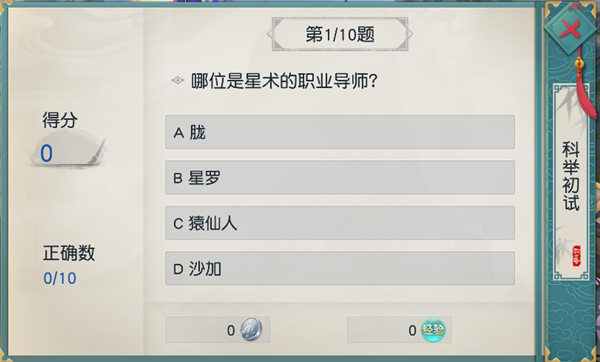Screen dimensions: 600x362
Task: Select answer D 沙加
Action: (x=340, y=269)
